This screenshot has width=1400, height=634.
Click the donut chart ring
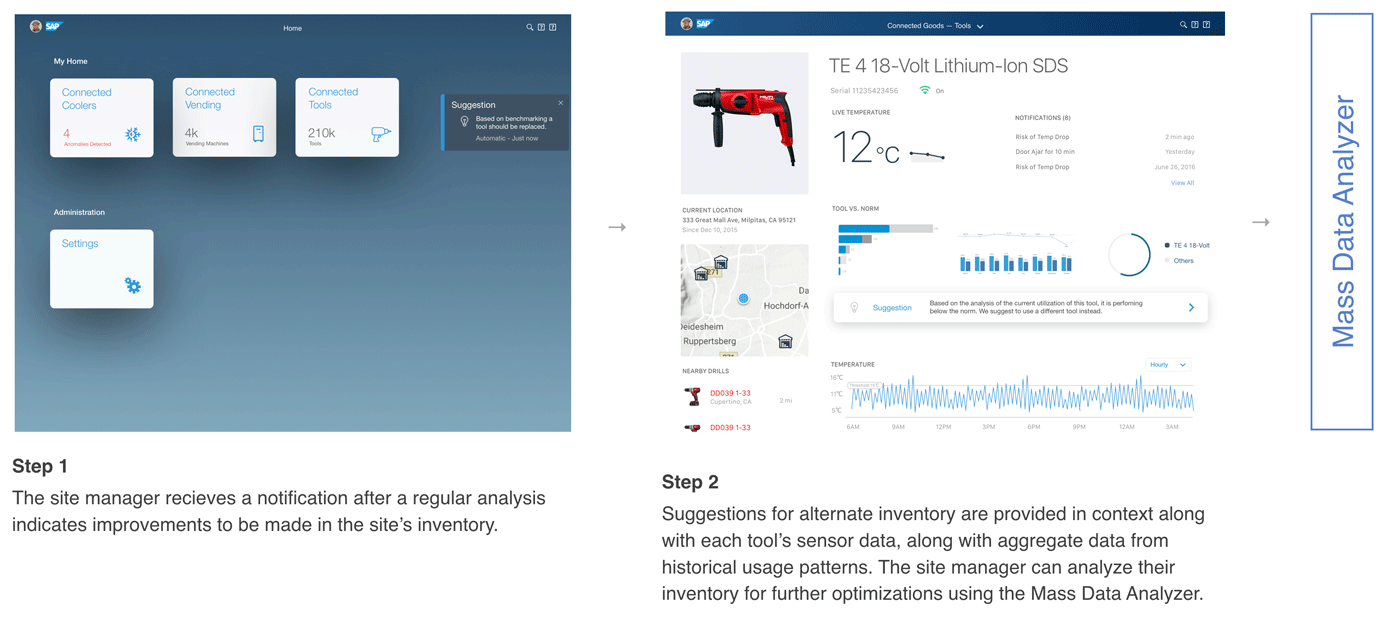pos(1130,254)
